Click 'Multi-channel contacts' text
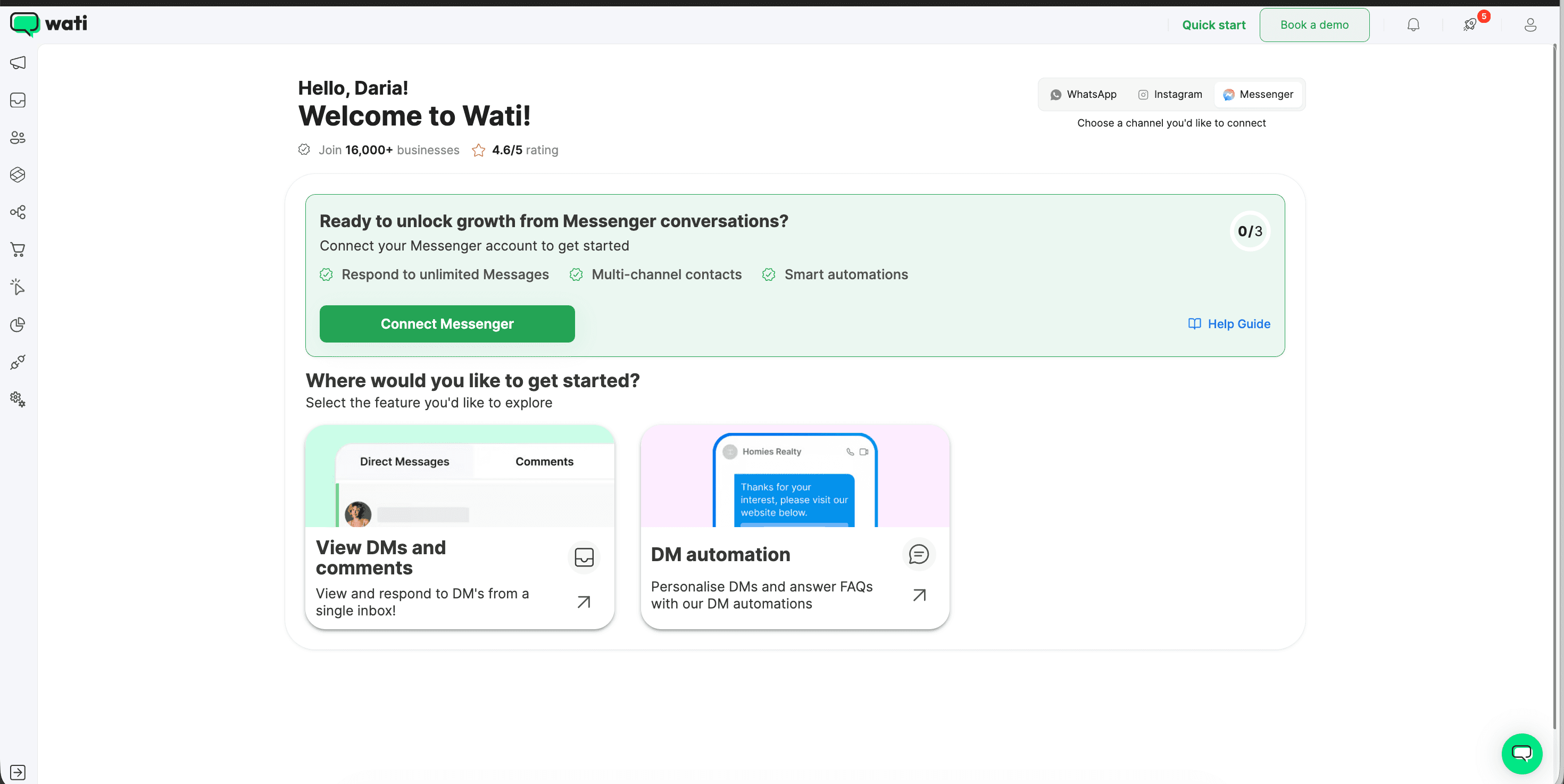1564x784 pixels. (x=666, y=274)
